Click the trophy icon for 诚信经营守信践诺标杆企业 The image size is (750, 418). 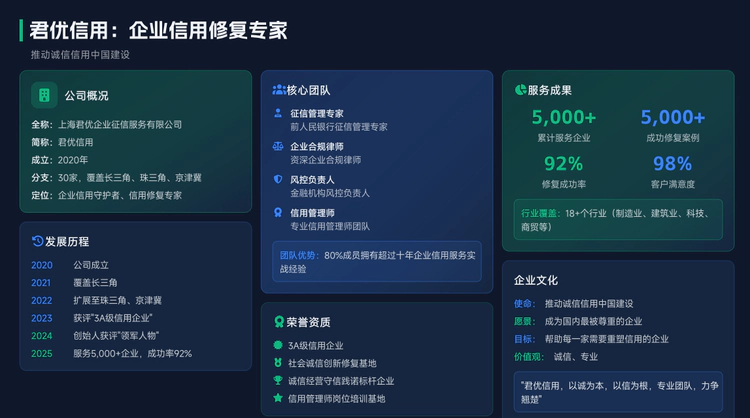(278, 380)
